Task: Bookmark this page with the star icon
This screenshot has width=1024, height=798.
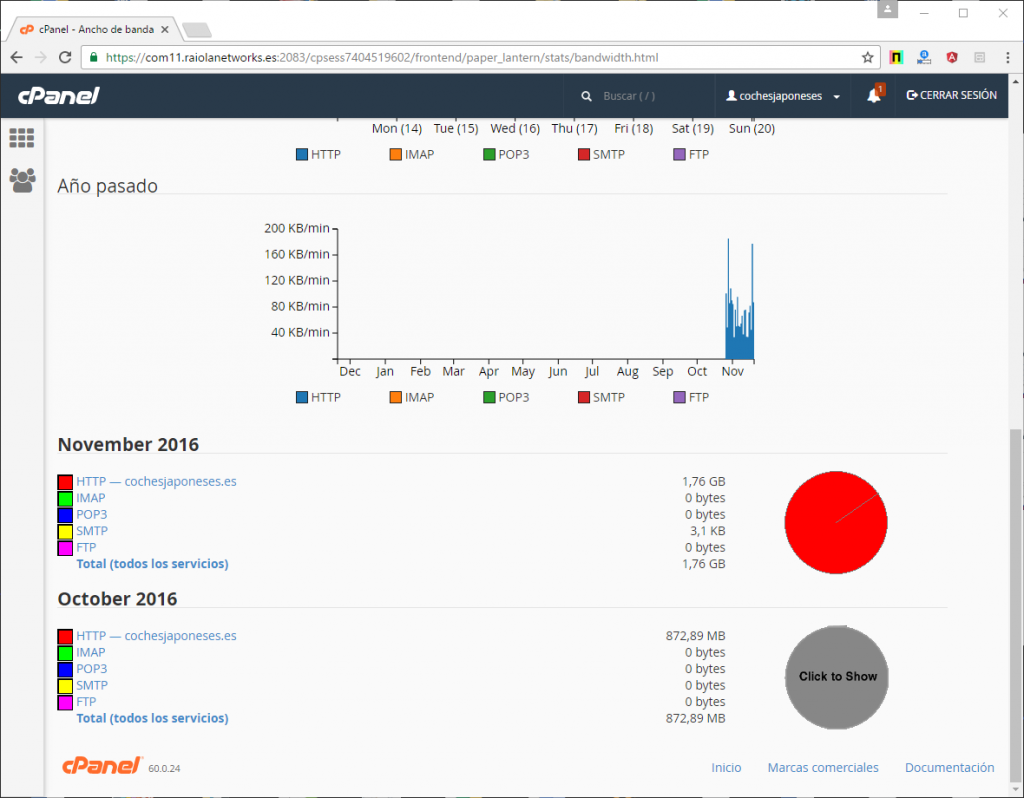Action: 867,57
